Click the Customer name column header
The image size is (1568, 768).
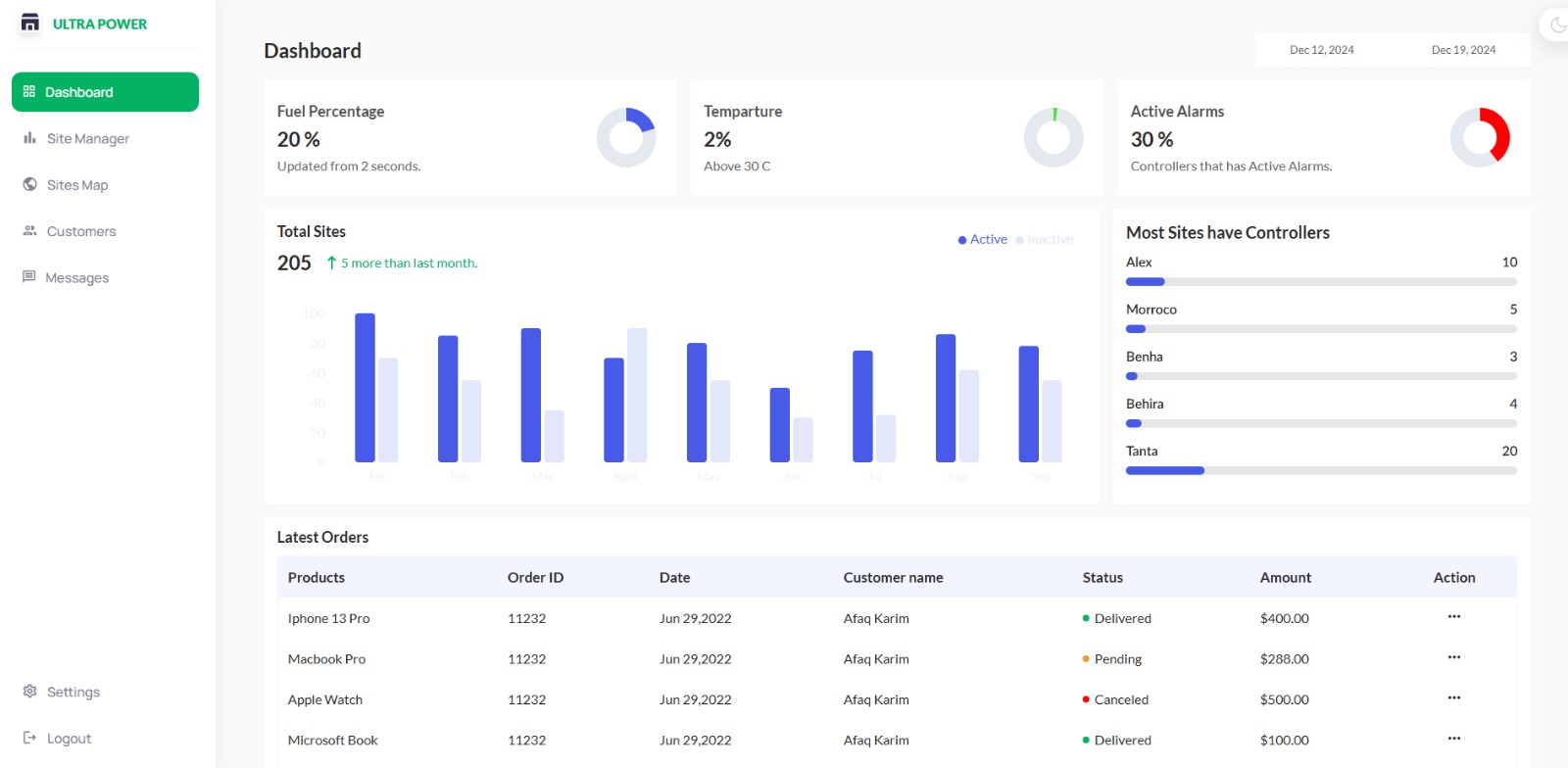(x=893, y=578)
